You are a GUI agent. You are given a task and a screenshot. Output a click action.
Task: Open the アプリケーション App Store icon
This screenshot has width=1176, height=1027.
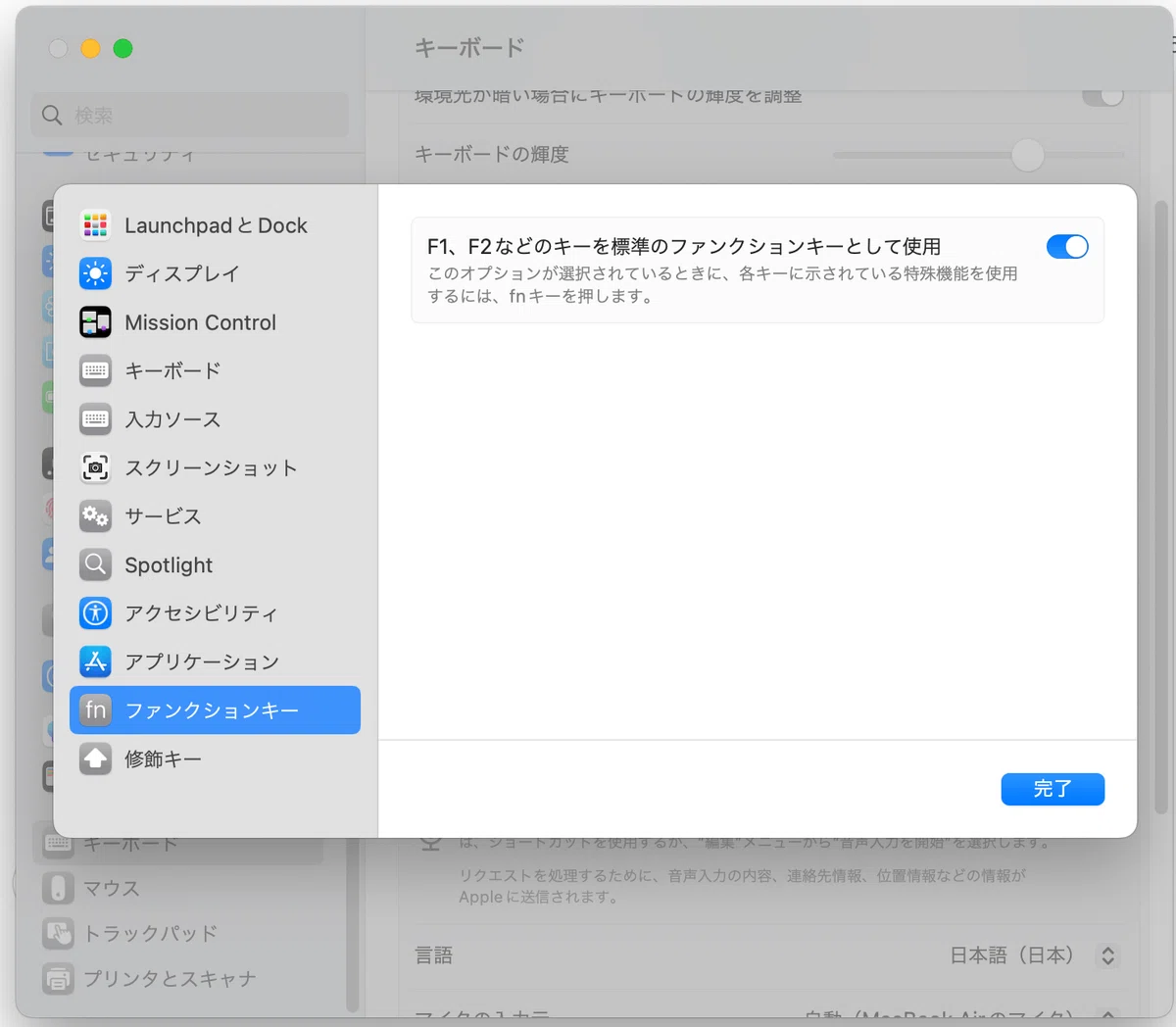[95, 661]
